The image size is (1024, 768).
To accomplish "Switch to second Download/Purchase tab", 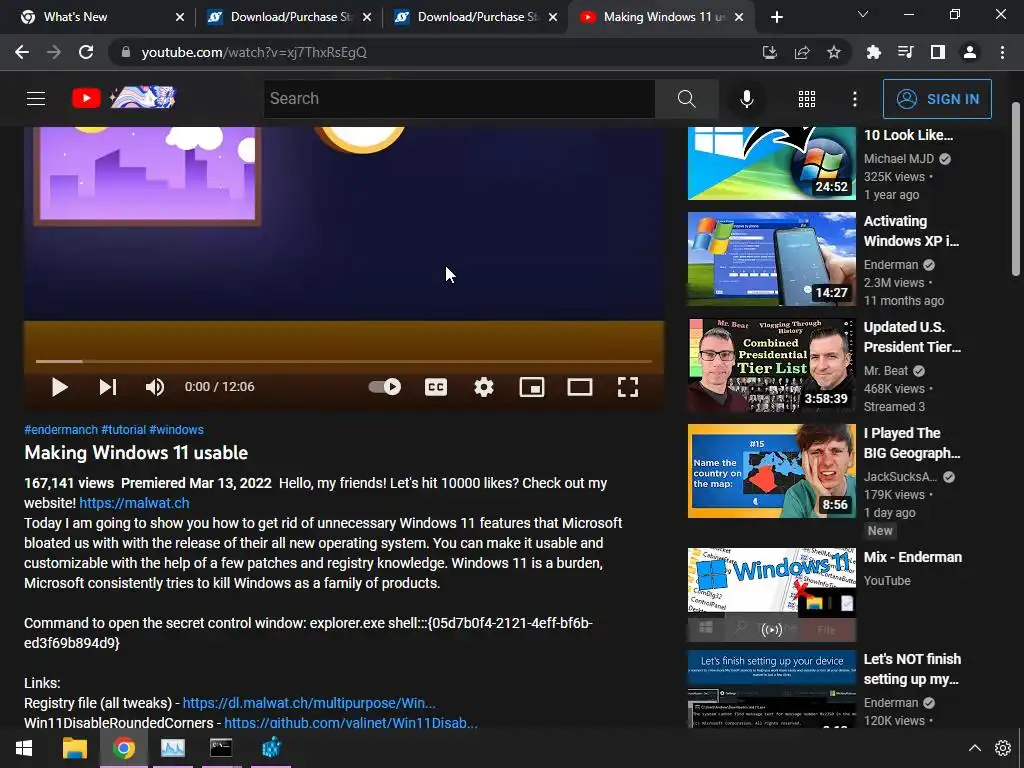I will coord(478,17).
